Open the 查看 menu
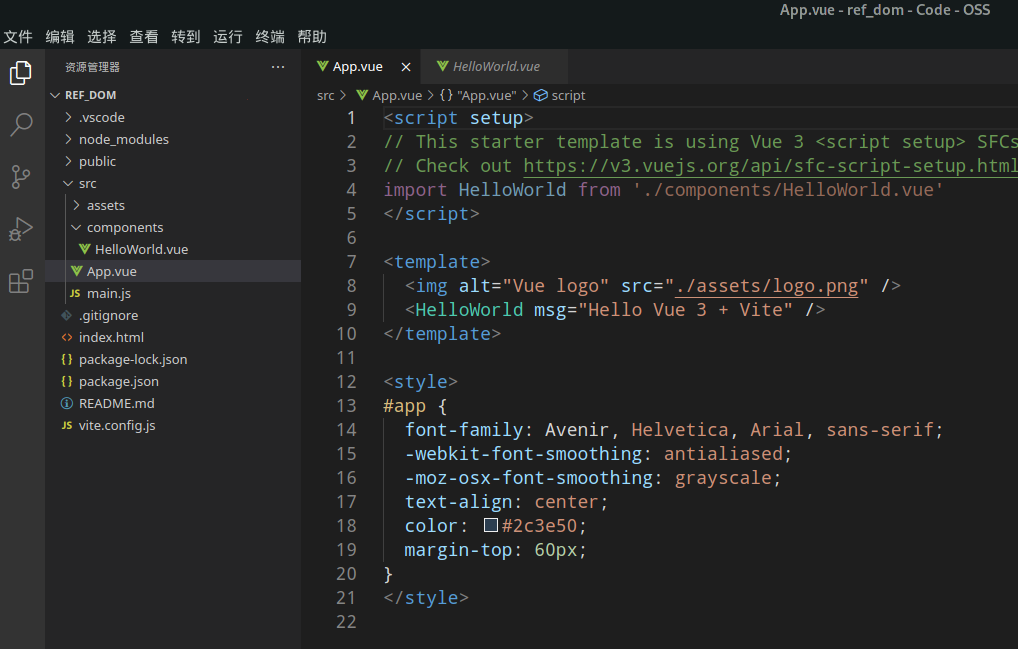 (x=143, y=36)
